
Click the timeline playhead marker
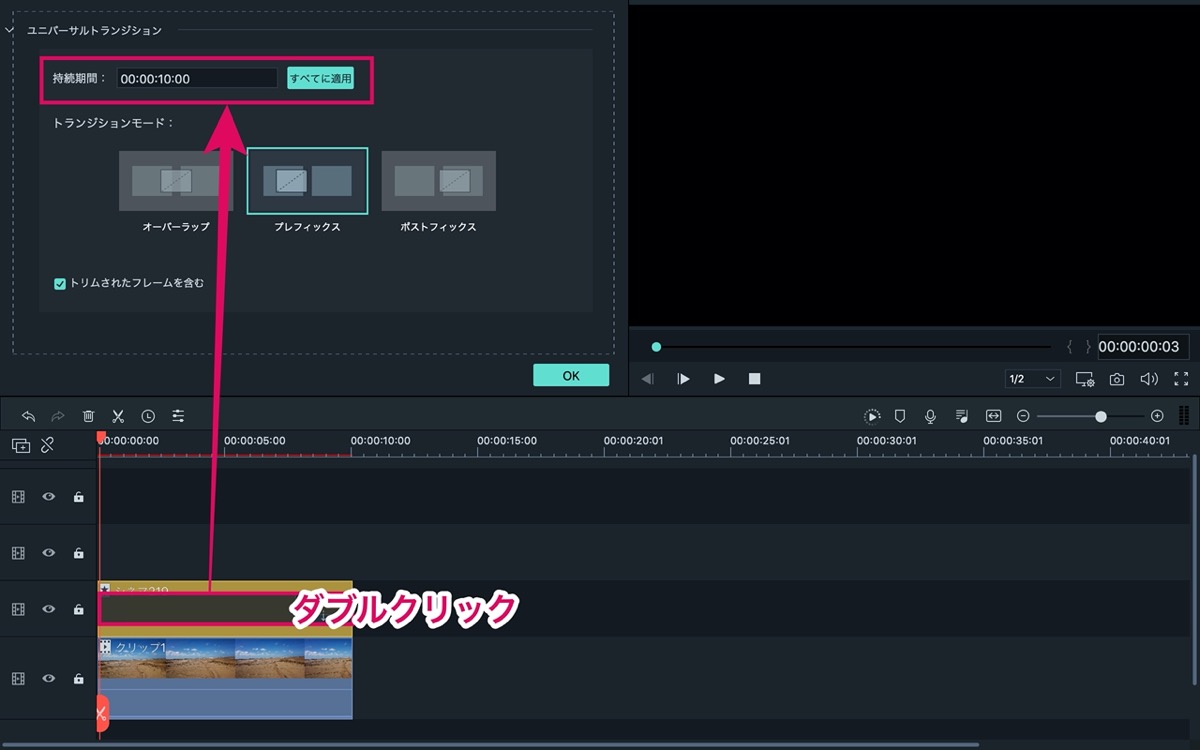(100, 438)
